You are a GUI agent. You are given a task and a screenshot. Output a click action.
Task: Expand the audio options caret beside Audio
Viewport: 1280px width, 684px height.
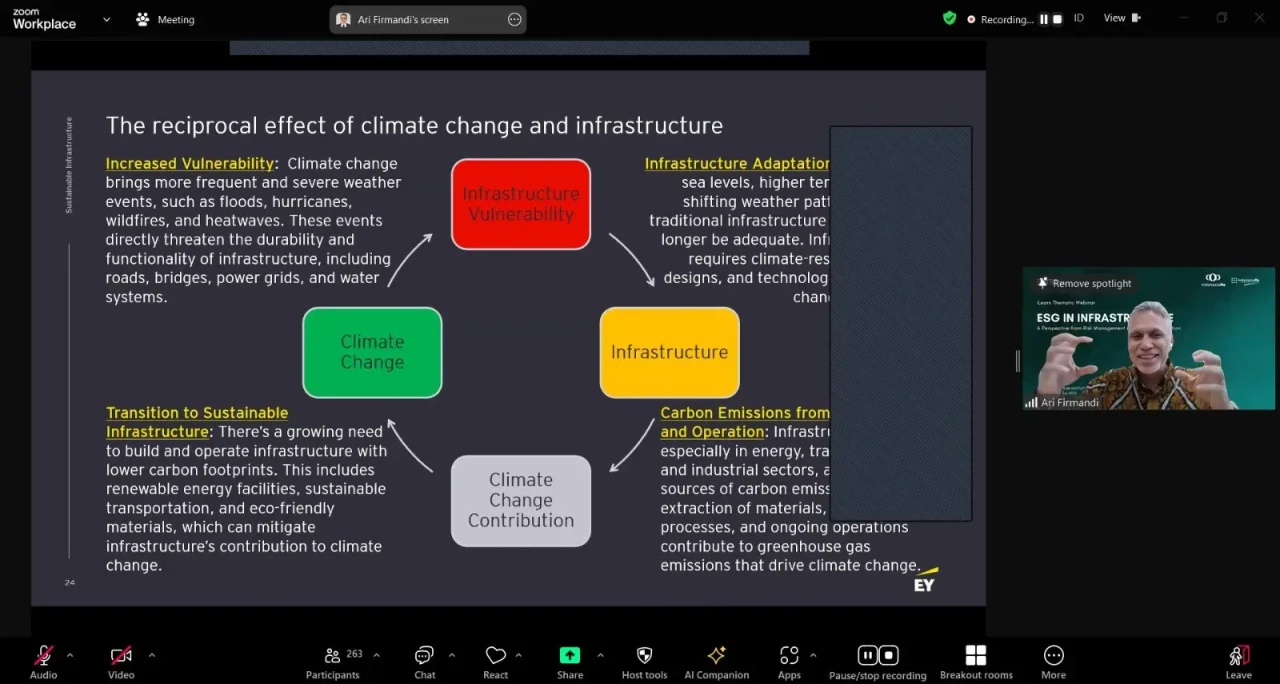[x=70, y=655]
